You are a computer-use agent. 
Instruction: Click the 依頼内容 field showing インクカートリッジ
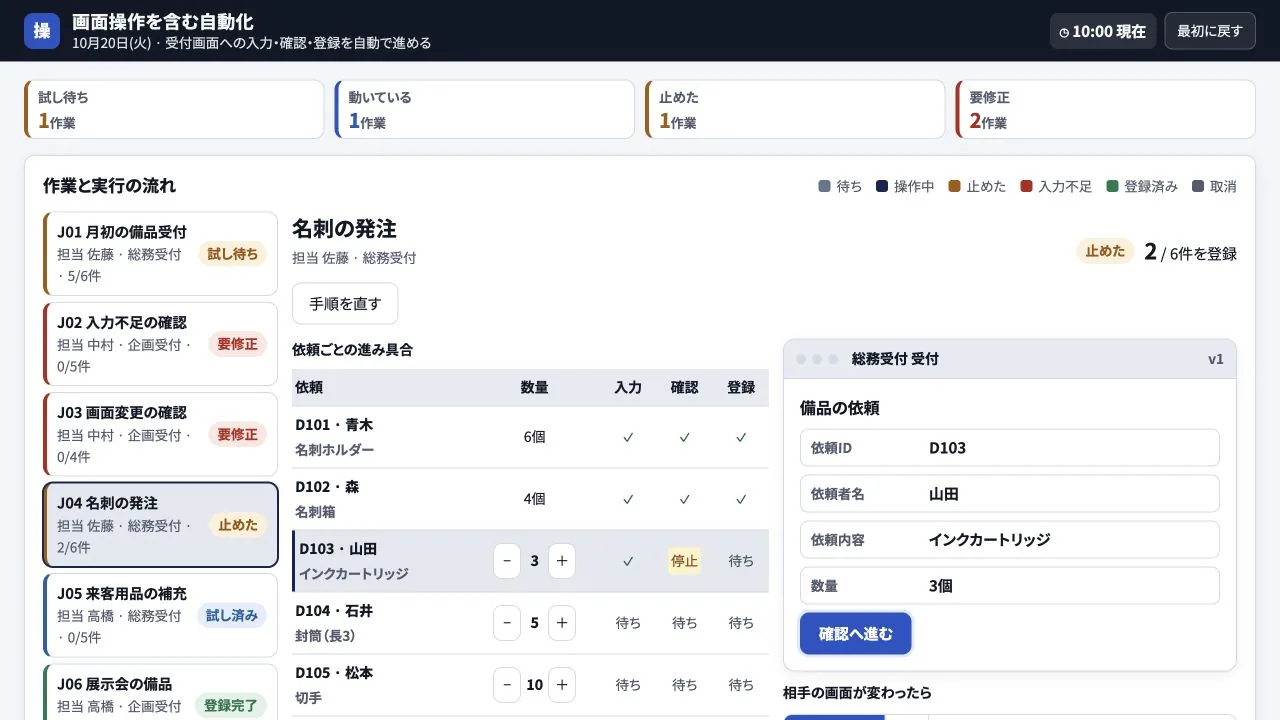point(1010,540)
